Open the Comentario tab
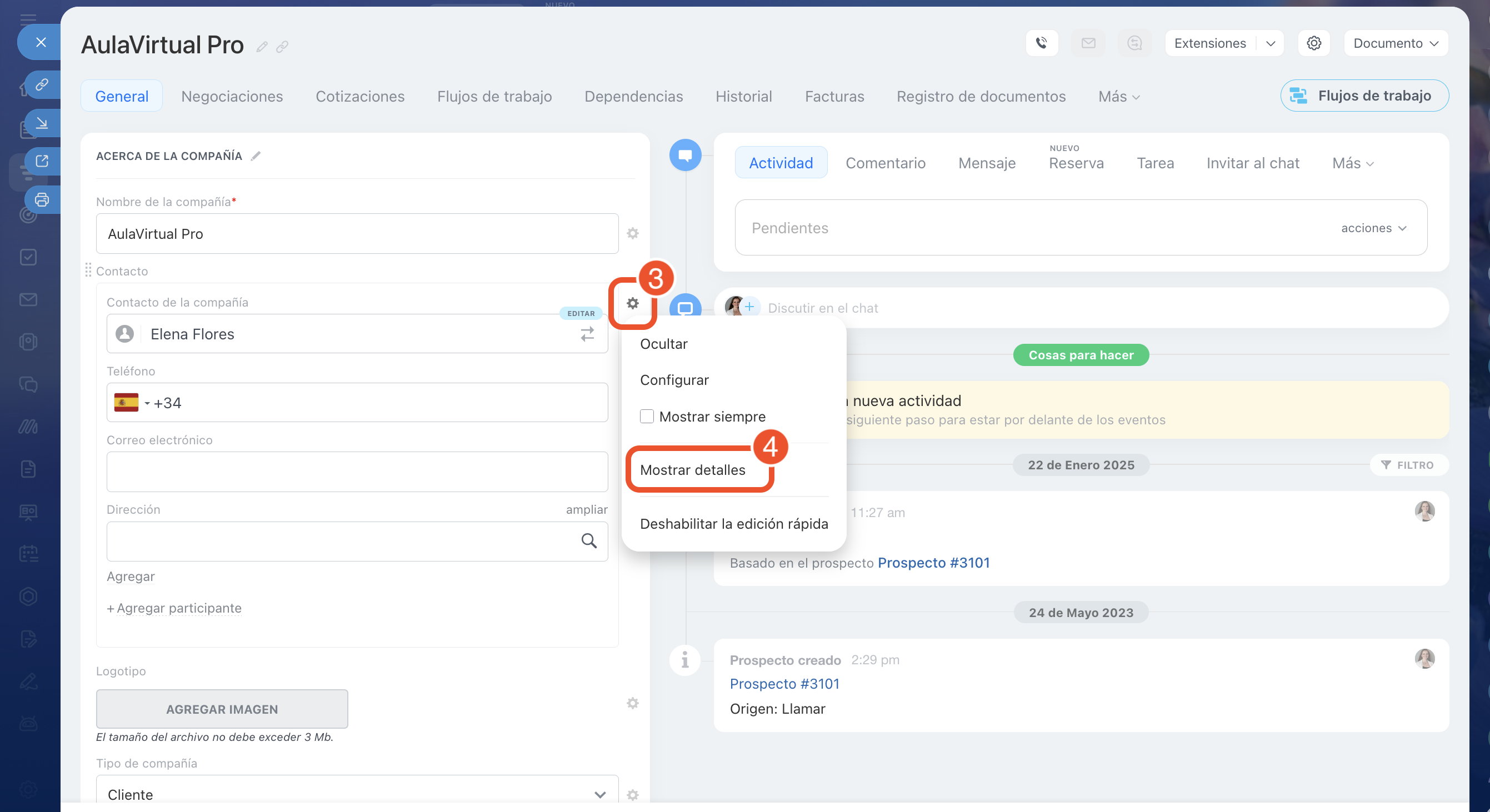1490x812 pixels. 885,163
